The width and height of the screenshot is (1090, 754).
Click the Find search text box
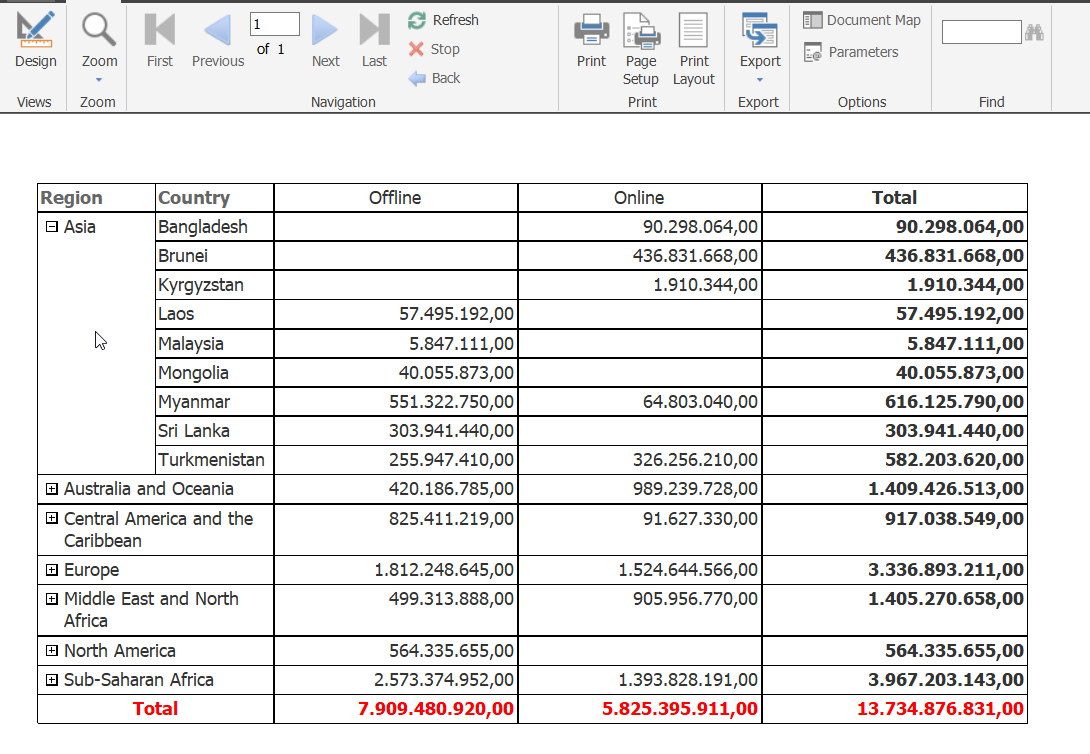[x=981, y=32]
